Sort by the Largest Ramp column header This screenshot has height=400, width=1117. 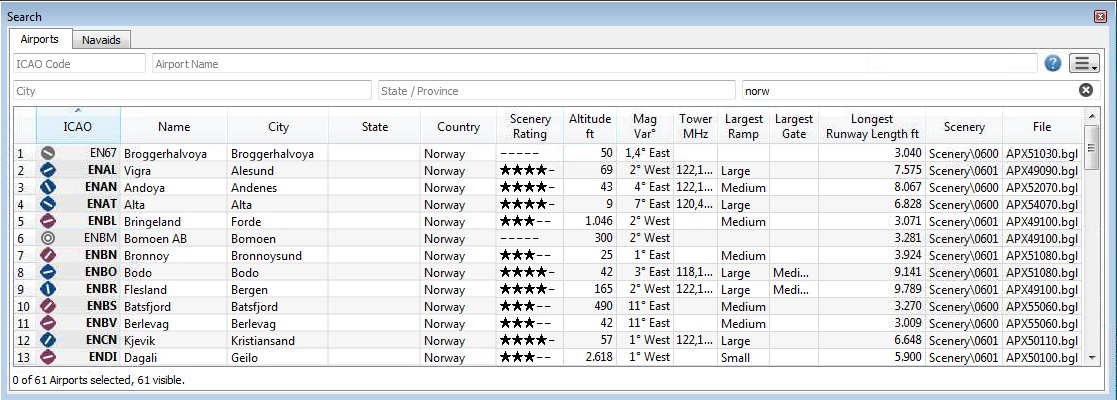pos(744,126)
